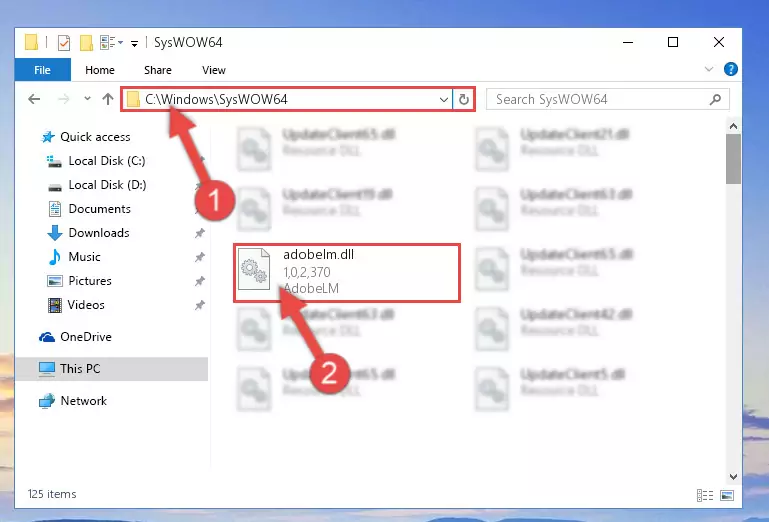The image size is (769, 522).
Task: Click the pin icon beside Downloads
Action: click(x=200, y=233)
